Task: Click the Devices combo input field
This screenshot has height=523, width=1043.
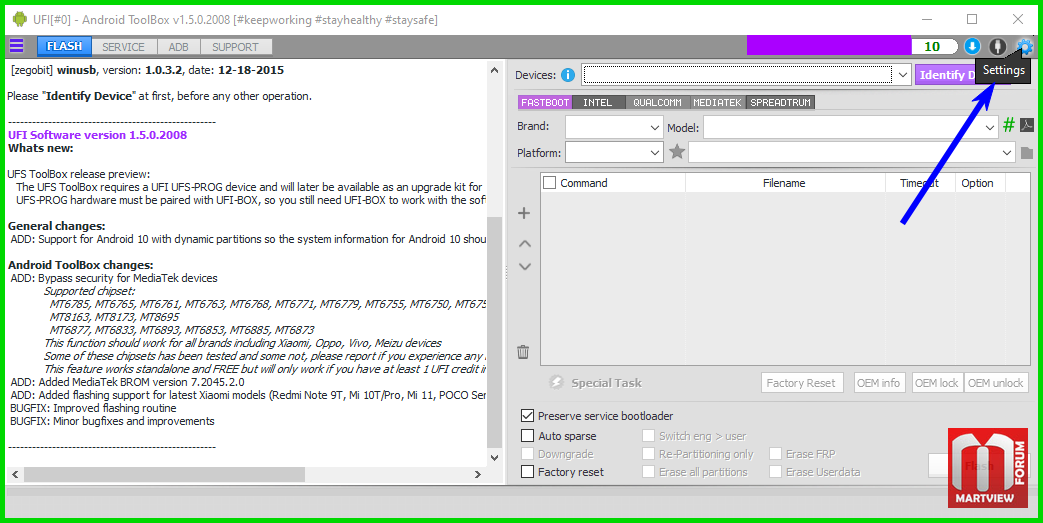Action: (x=738, y=75)
